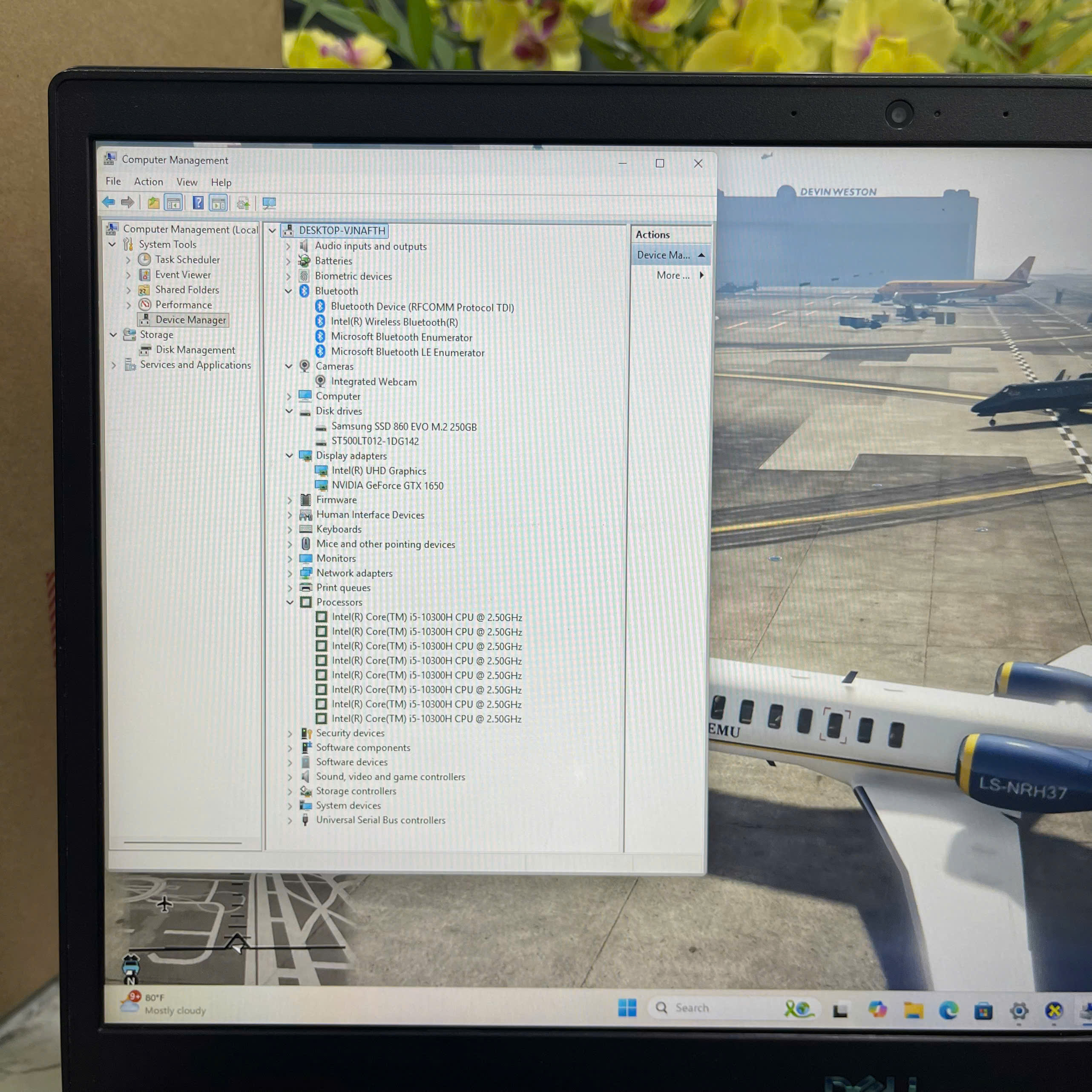
Task: Toggle the Show/Hide Console Tree button
Action: (173, 203)
